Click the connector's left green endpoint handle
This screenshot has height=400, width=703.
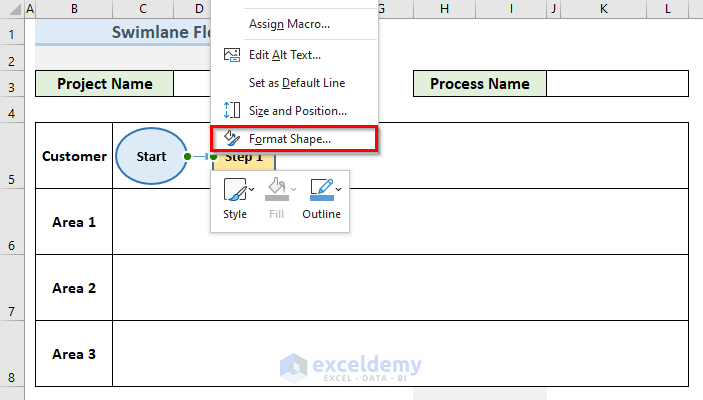188,157
